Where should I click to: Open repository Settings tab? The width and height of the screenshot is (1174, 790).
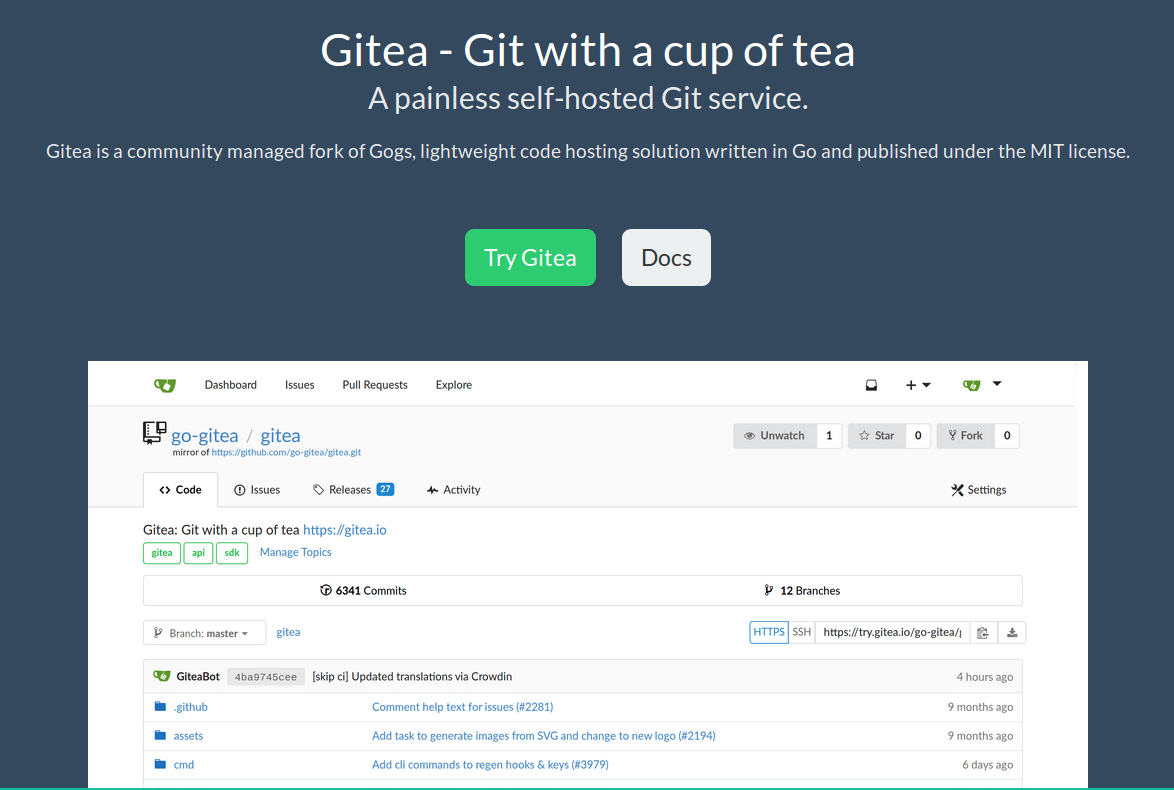pyautogui.click(x=979, y=490)
